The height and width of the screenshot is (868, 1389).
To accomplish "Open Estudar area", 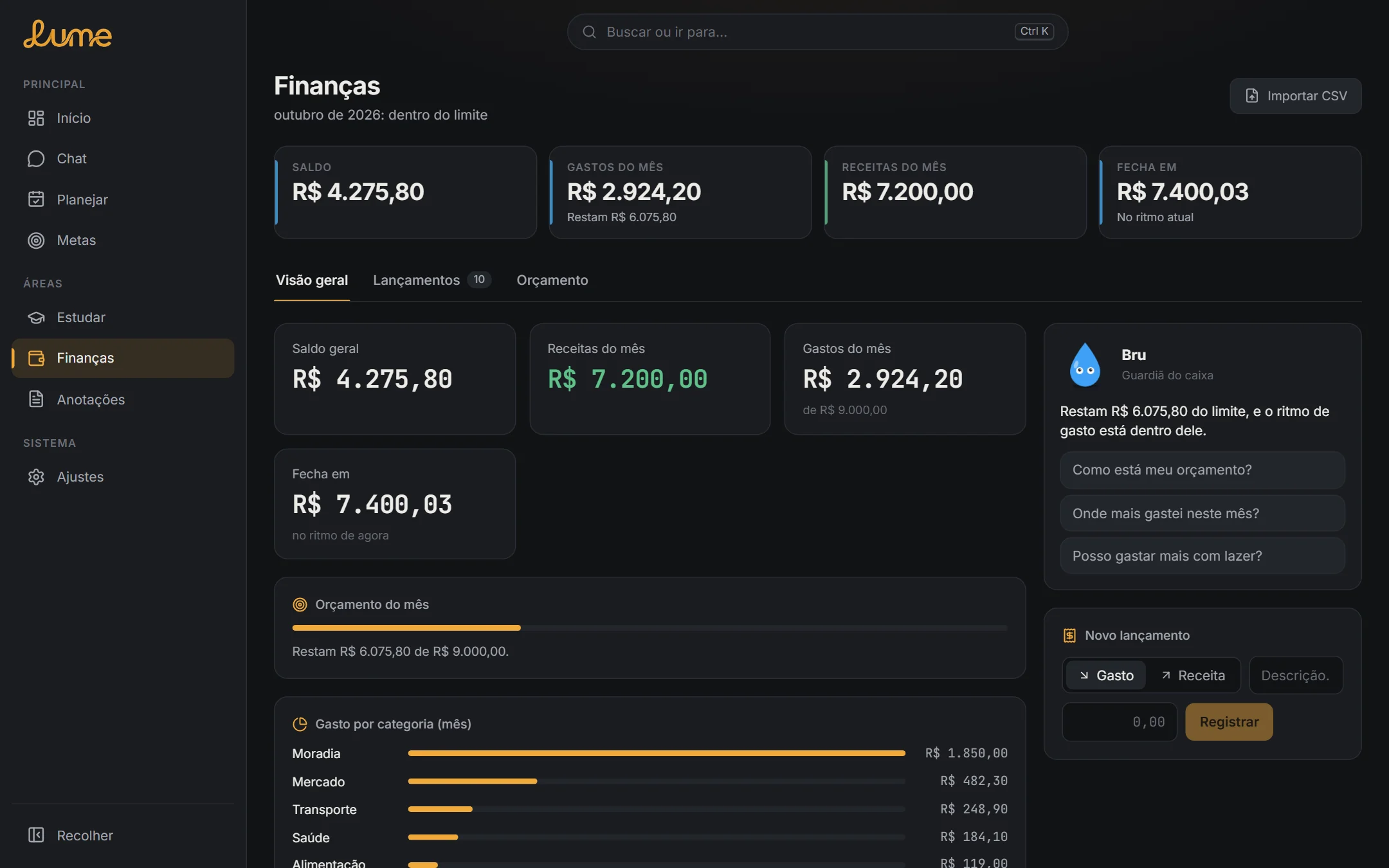I will click(x=123, y=318).
